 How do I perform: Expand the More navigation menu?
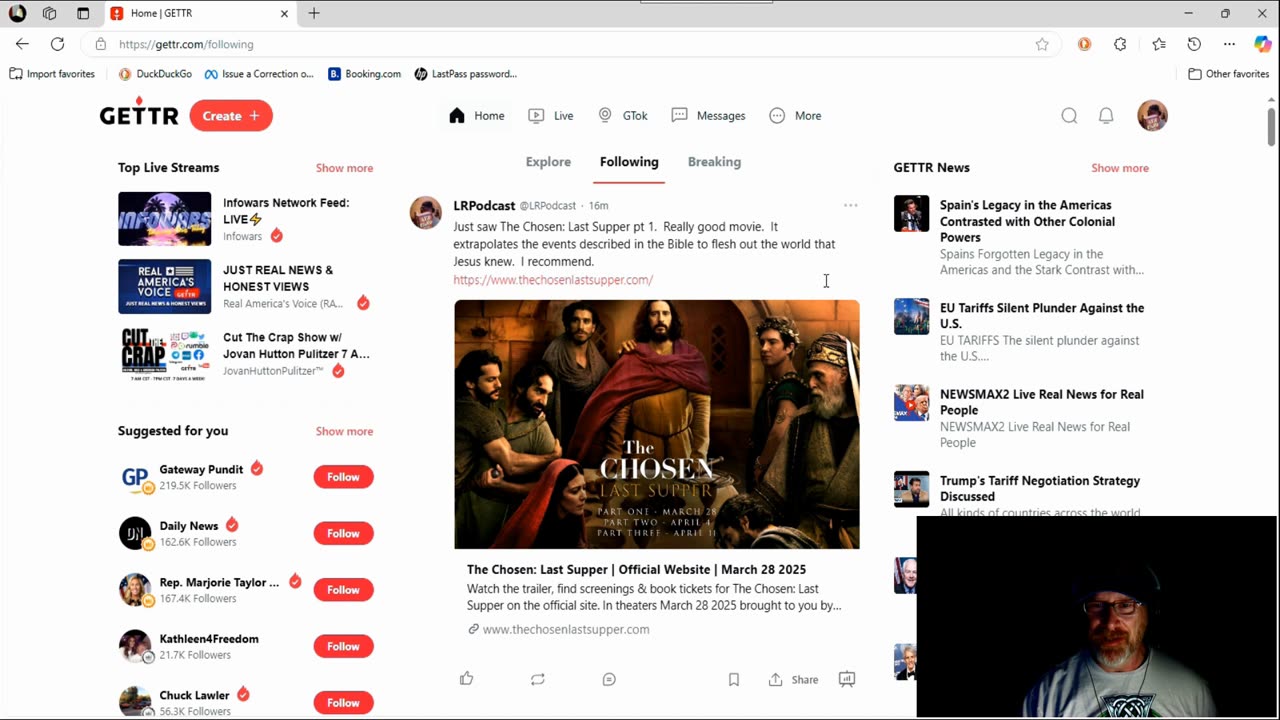[796, 116]
